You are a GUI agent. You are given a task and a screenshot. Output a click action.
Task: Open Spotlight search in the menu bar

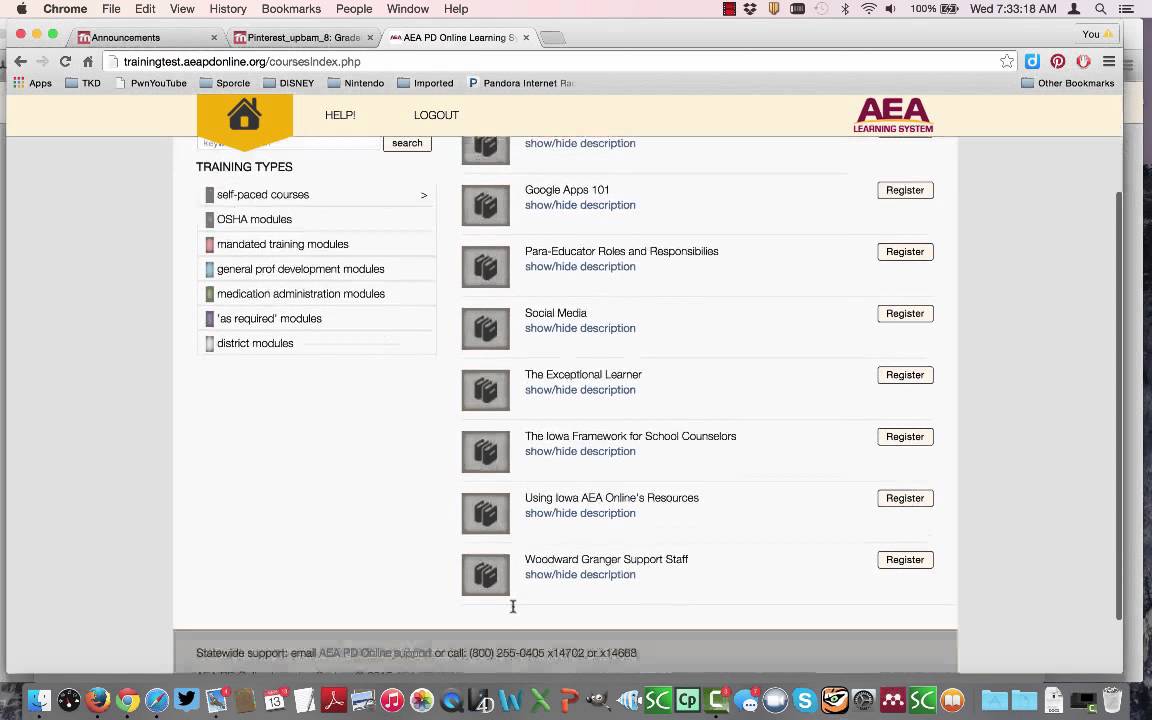click(x=1100, y=9)
